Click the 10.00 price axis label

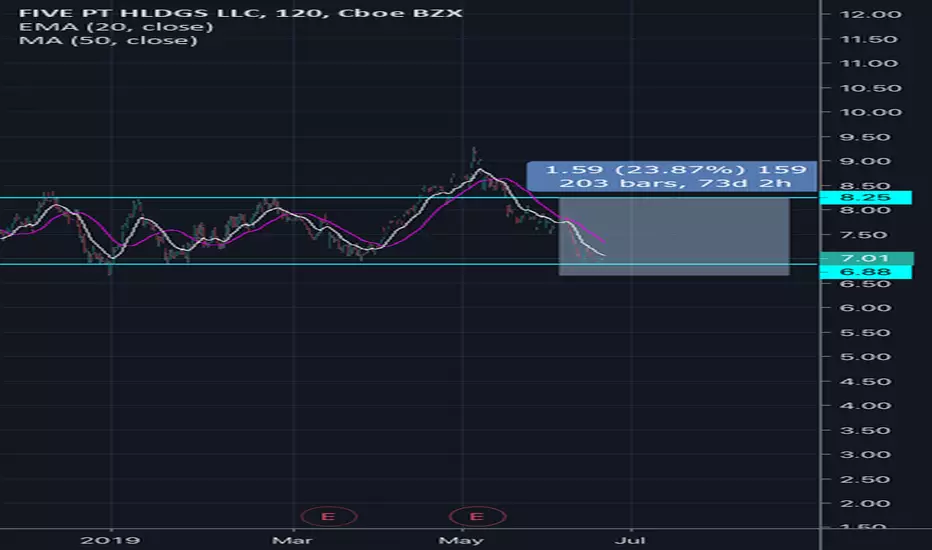click(x=871, y=112)
